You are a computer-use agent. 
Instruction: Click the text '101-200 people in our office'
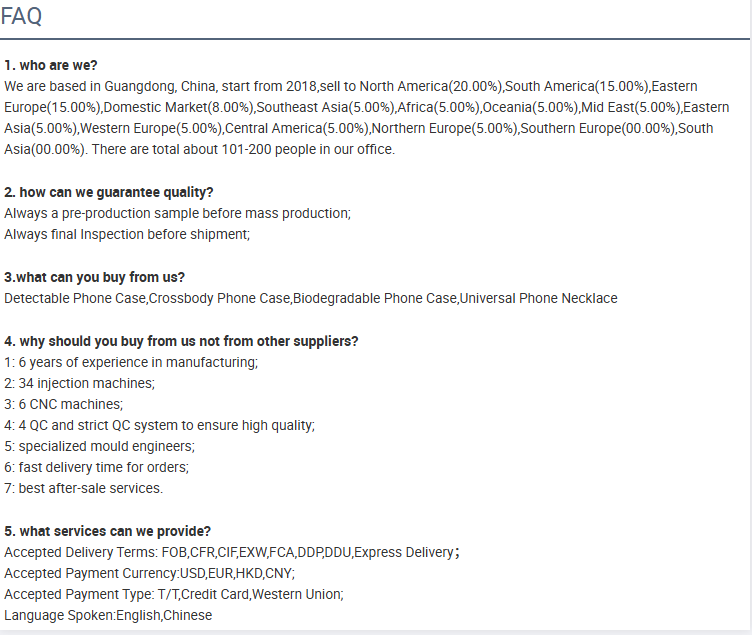[307, 150]
